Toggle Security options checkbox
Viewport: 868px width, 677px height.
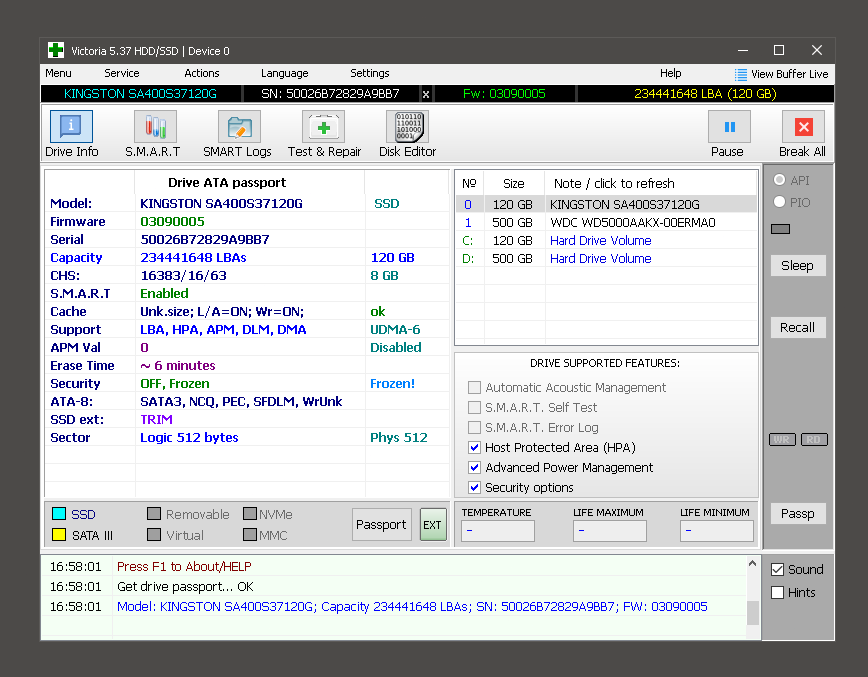click(474, 487)
